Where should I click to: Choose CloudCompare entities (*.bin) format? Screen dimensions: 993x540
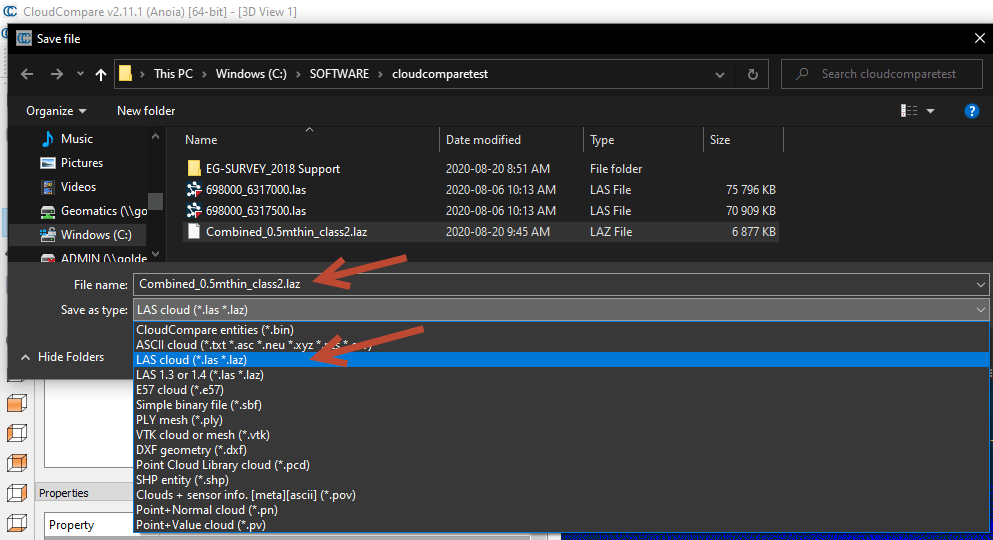562,330
